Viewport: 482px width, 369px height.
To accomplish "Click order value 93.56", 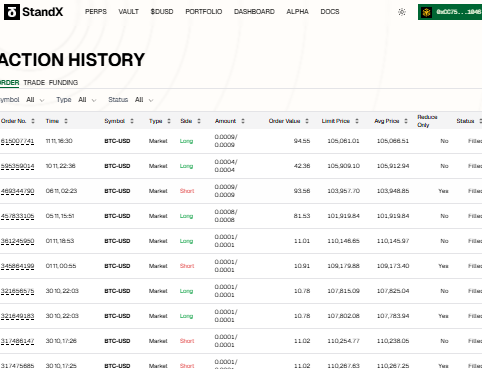I will point(302,191).
